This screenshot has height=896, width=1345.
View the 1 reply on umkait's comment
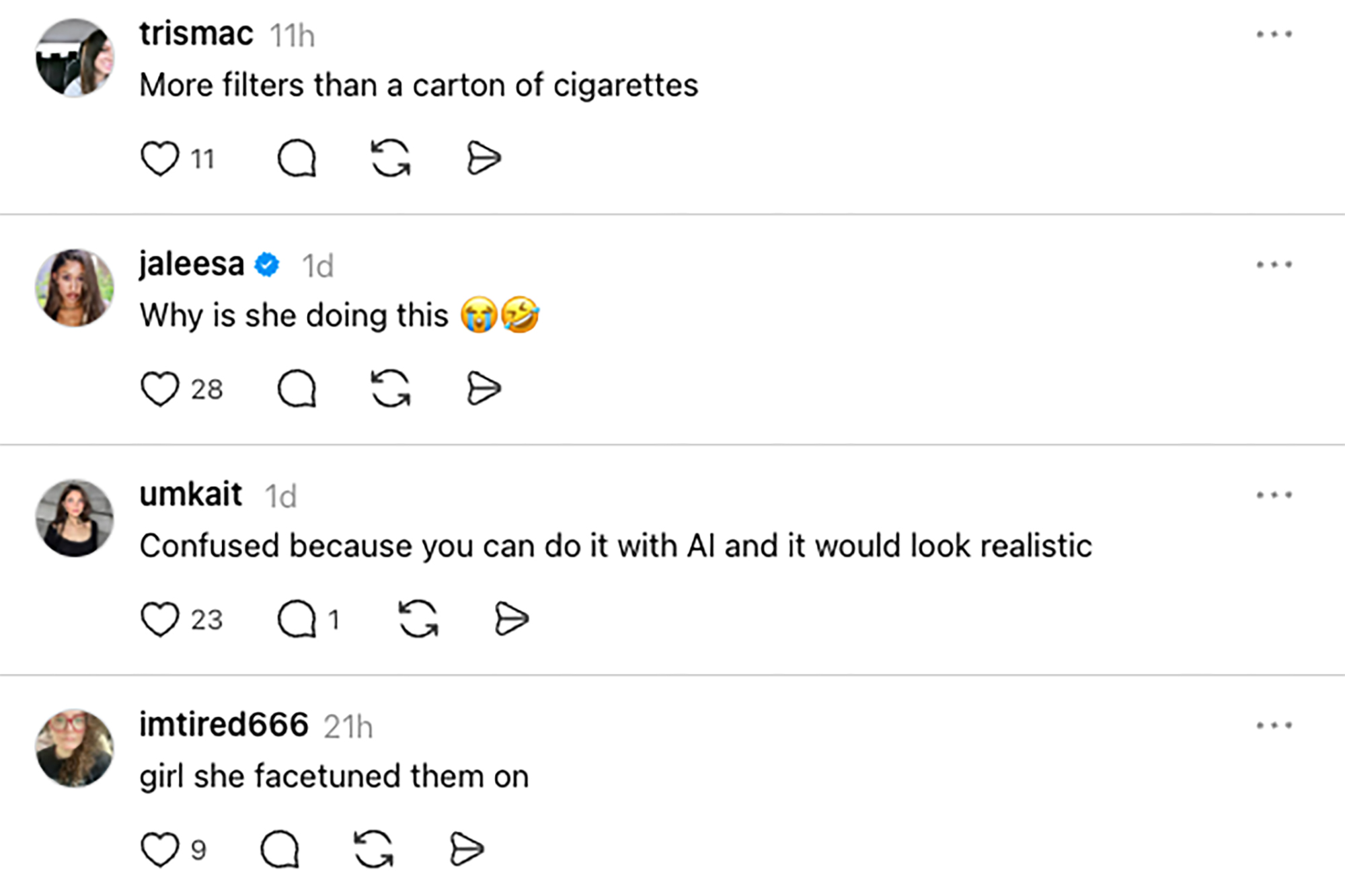[308, 619]
